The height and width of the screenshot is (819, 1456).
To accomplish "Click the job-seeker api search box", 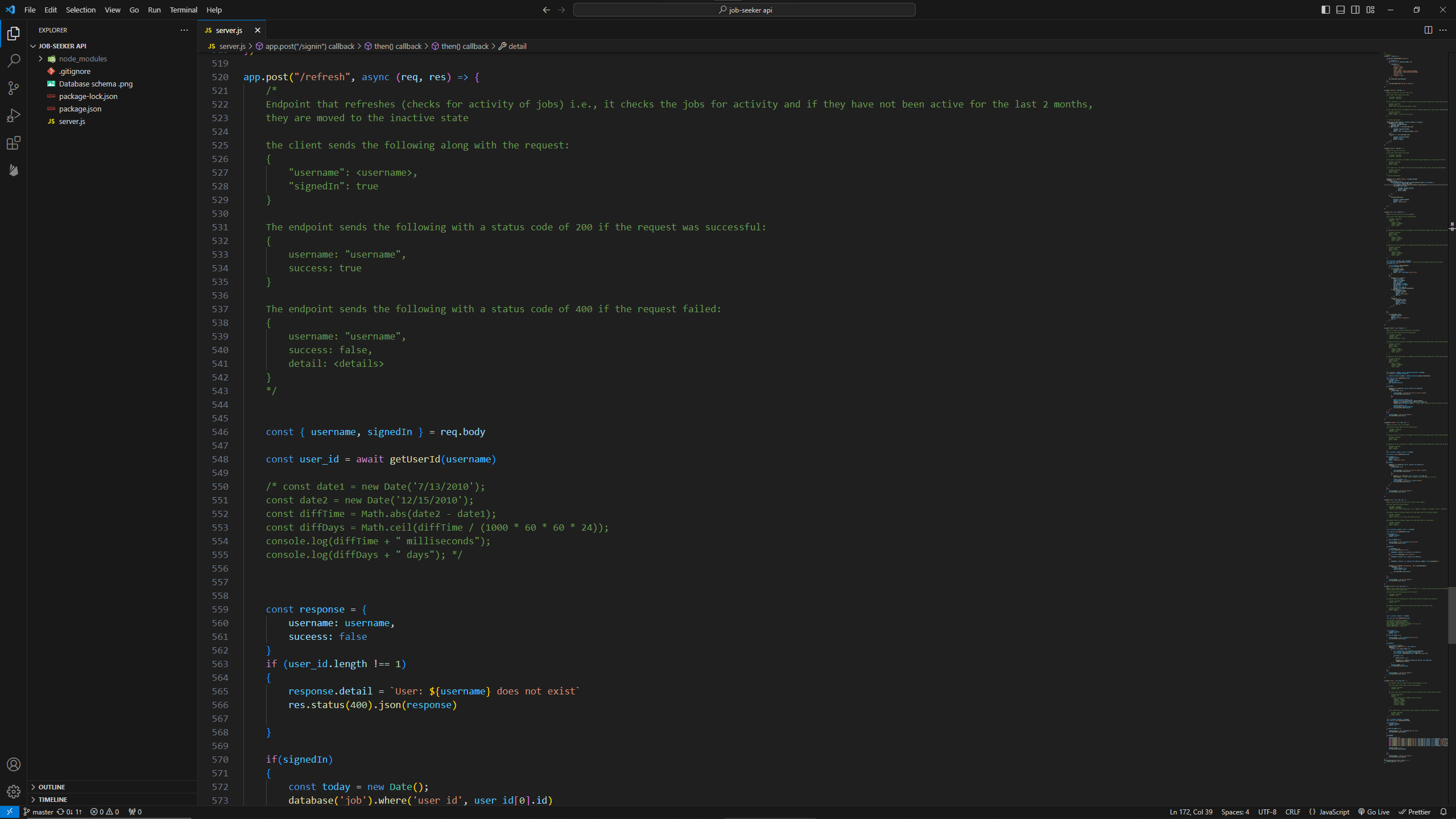I will pos(744,10).
